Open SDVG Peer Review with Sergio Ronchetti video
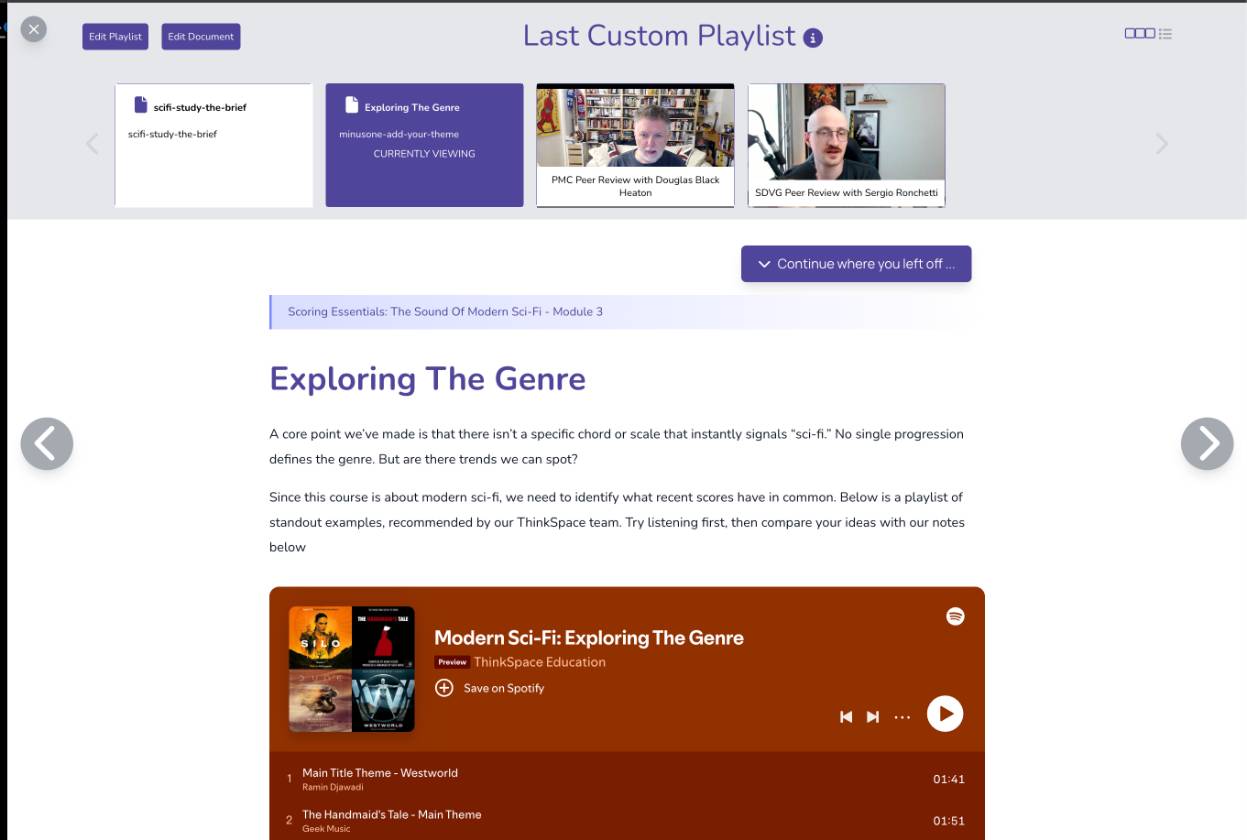The width and height of the screenshot is (1247, 840). [846, 145]
